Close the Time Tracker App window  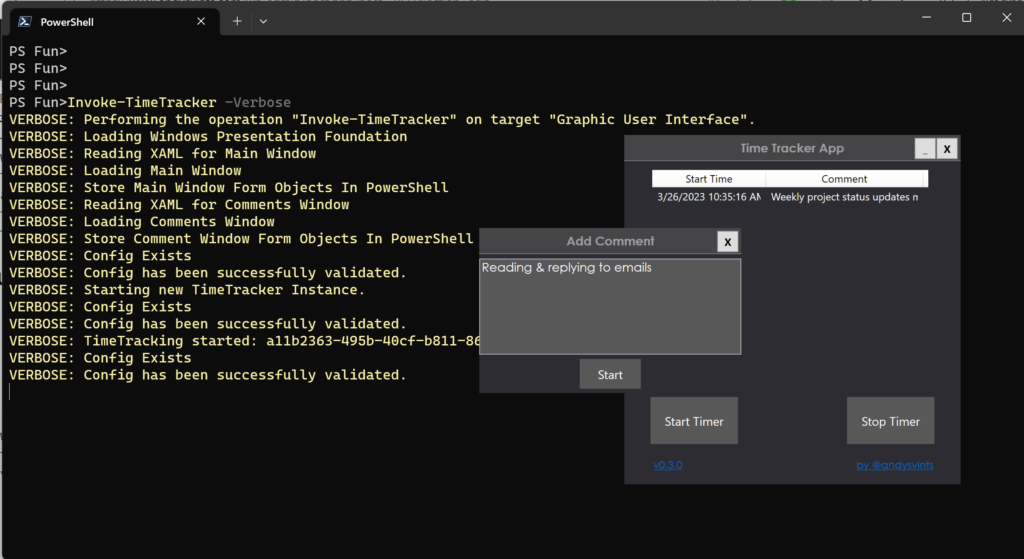point(947,149)
